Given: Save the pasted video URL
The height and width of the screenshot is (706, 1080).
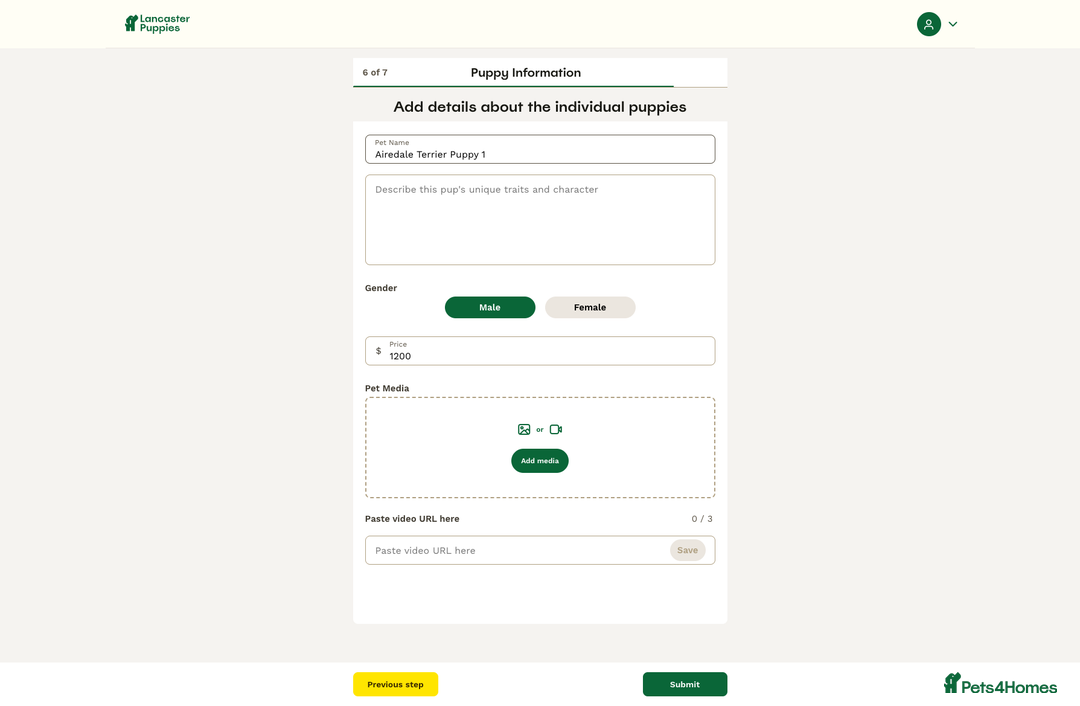Looking at the screenshot, I should point(687,550).
